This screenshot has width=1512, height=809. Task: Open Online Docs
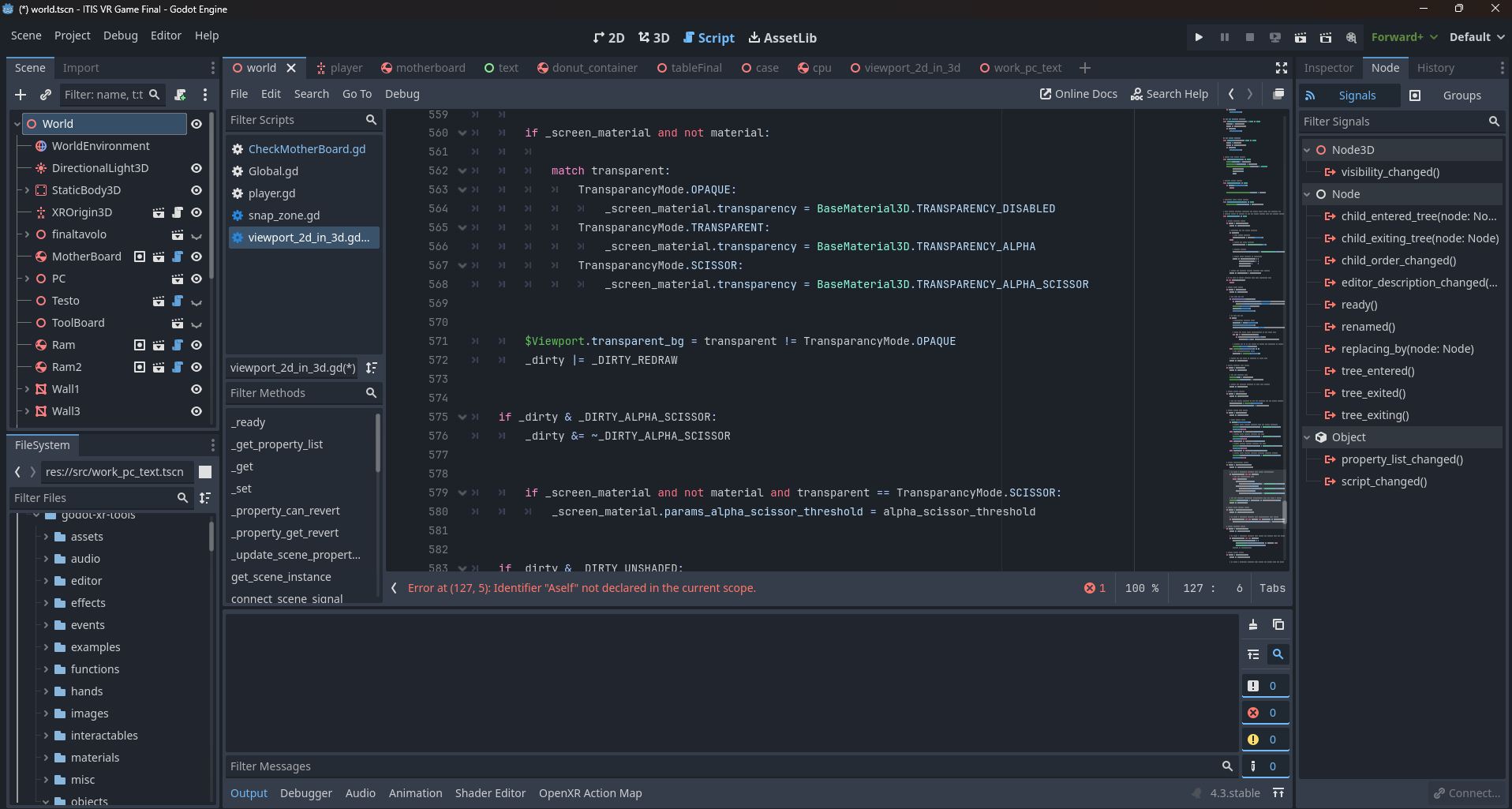coord(1078,94)
